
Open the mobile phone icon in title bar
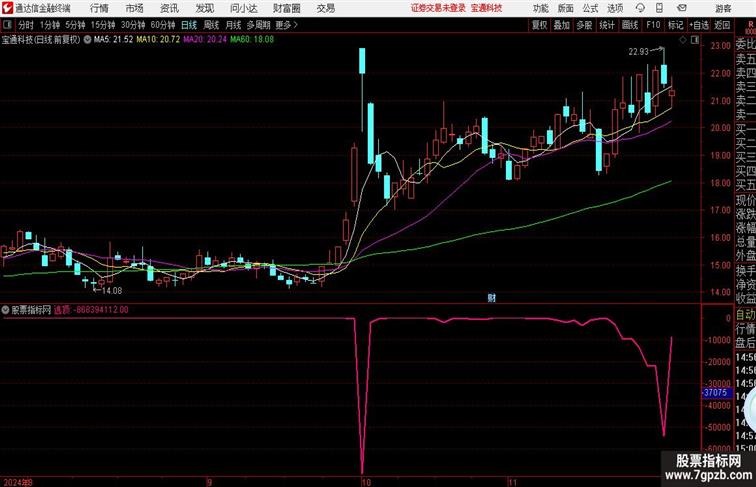coord(659,8)
